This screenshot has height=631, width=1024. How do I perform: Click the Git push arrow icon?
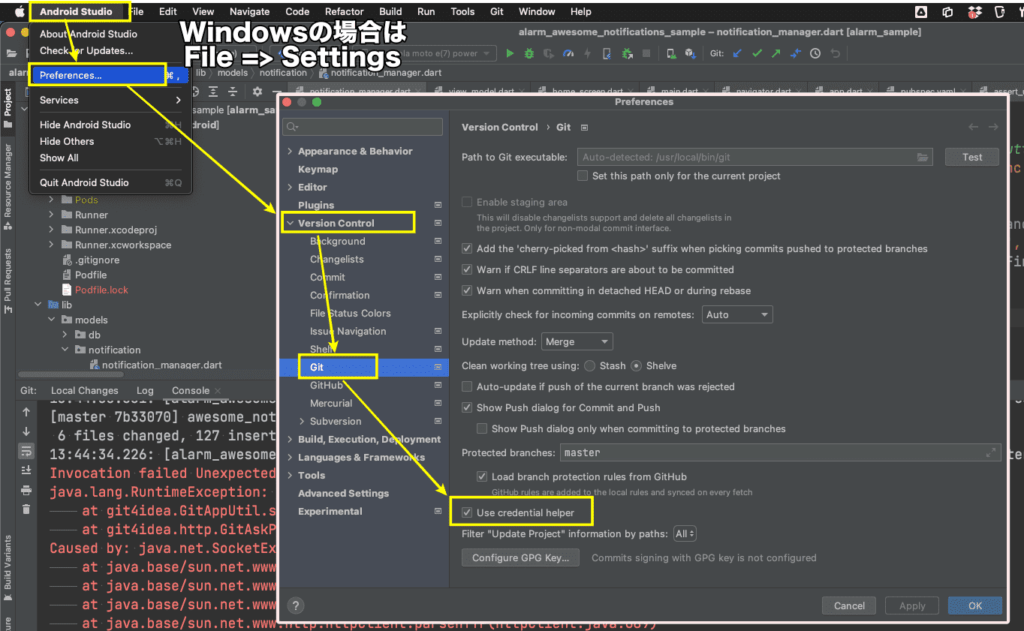(776, 54)
